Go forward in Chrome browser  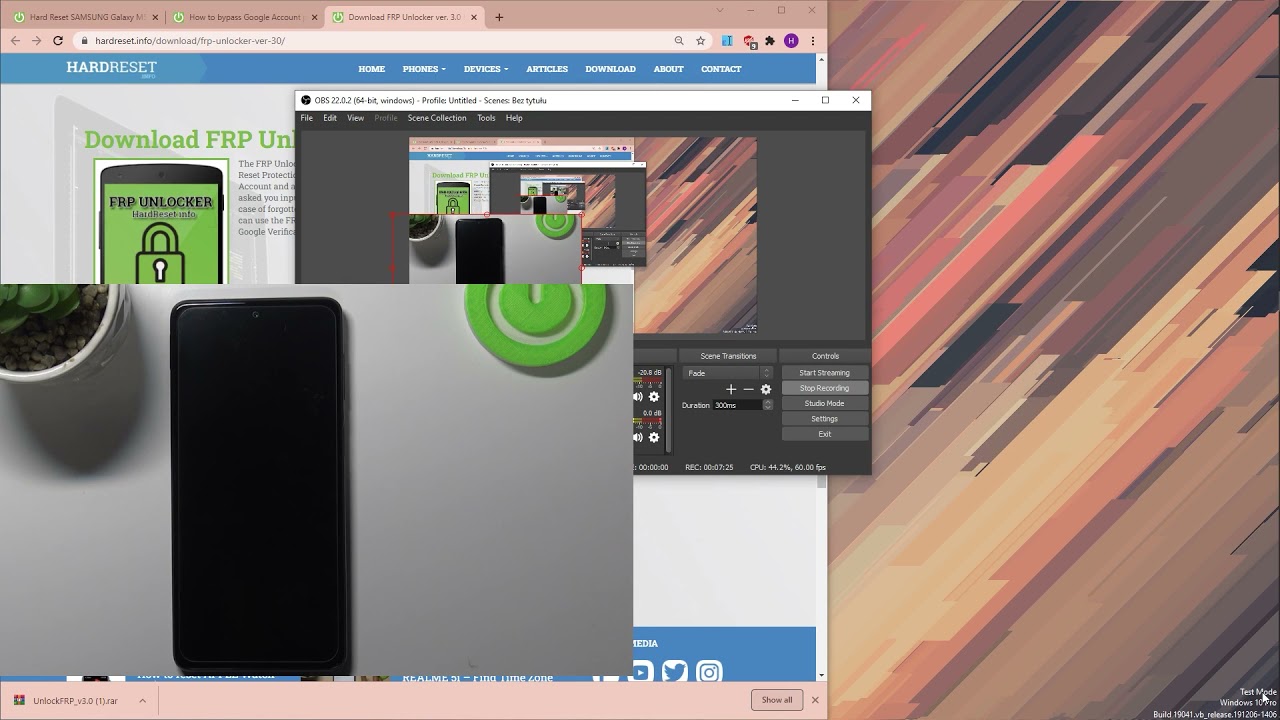pos(36,41)
